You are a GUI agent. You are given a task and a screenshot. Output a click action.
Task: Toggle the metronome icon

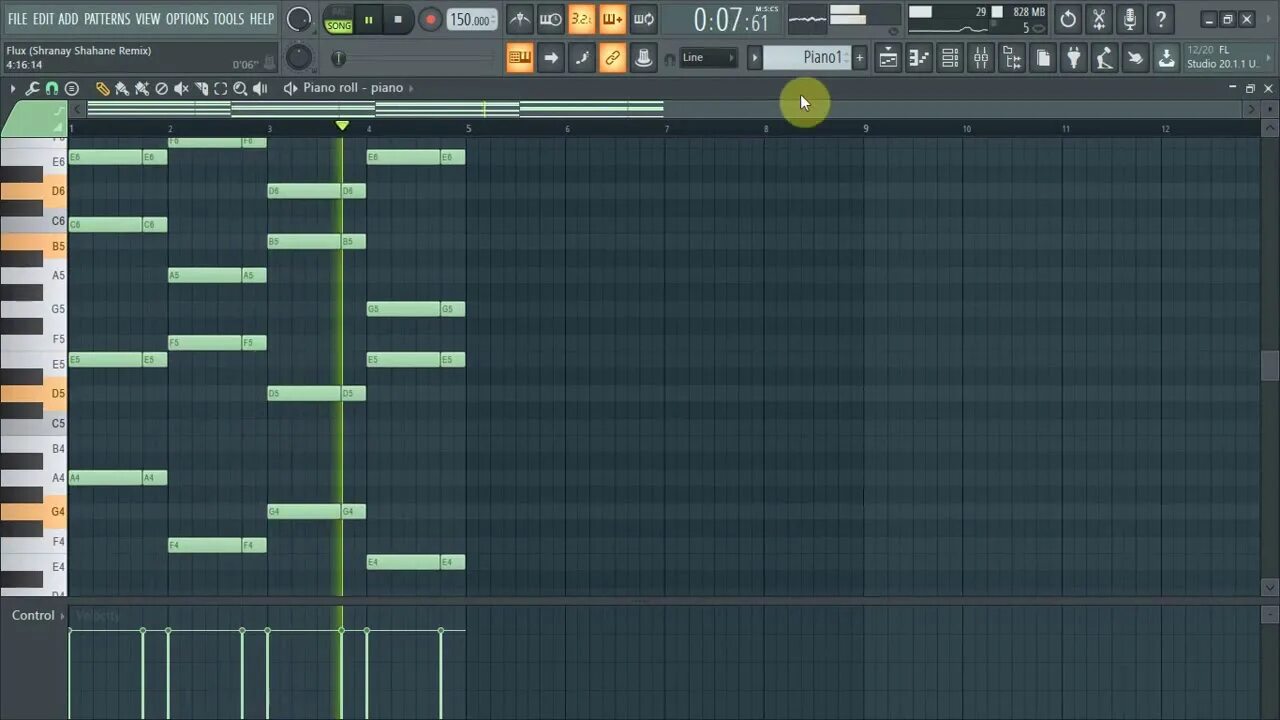(x=520, y=19)
